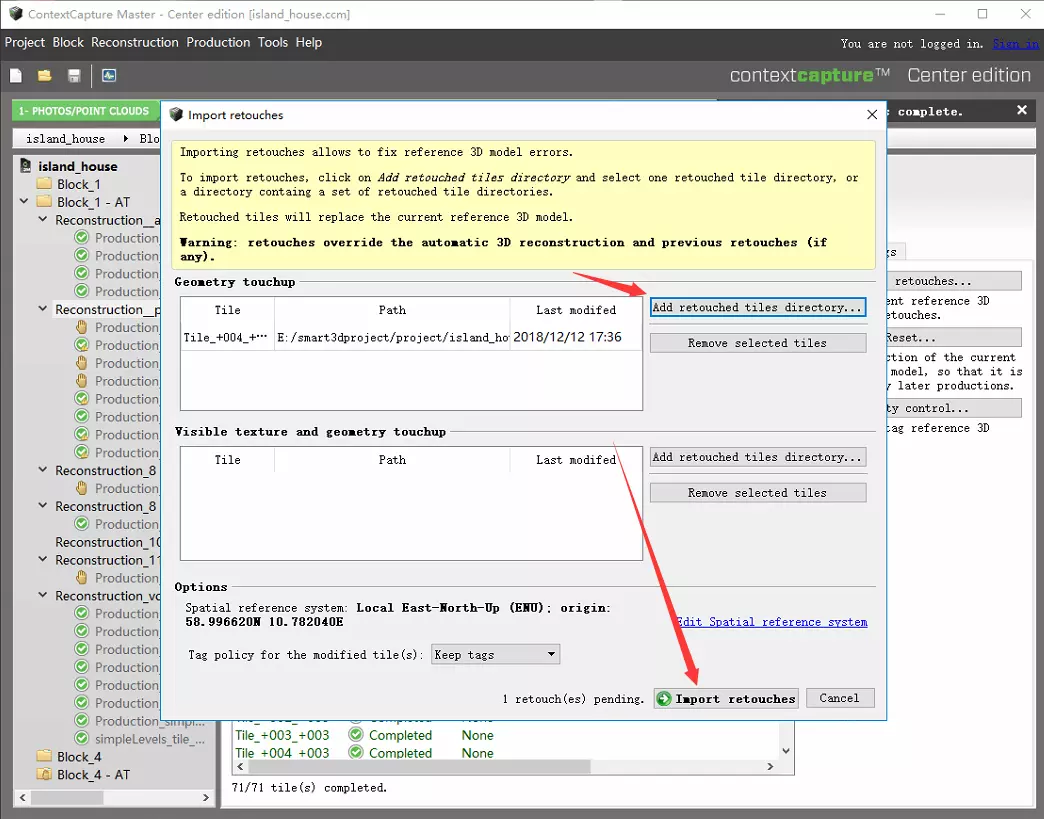The width and height of the screenshot is (1044, 819).
Task: Open the Production menu
Action: pyautogui.click(x=218, y=42)
